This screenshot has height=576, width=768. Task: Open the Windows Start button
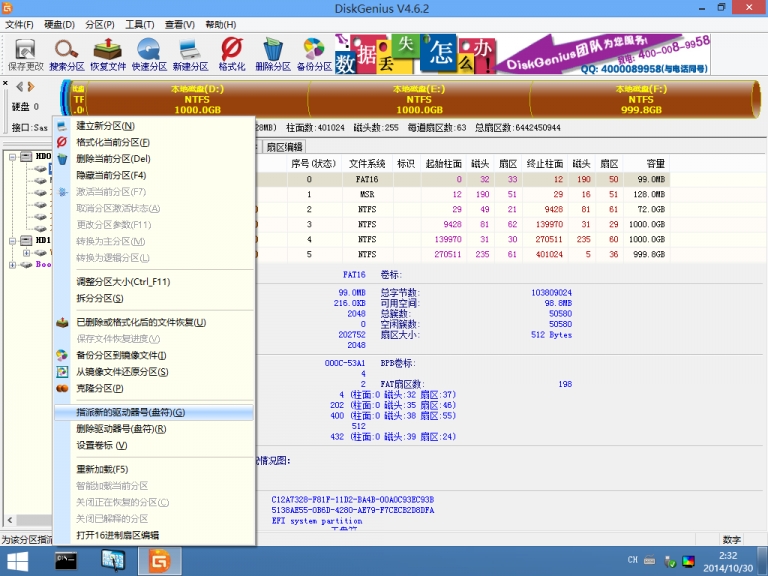point(18,561)
